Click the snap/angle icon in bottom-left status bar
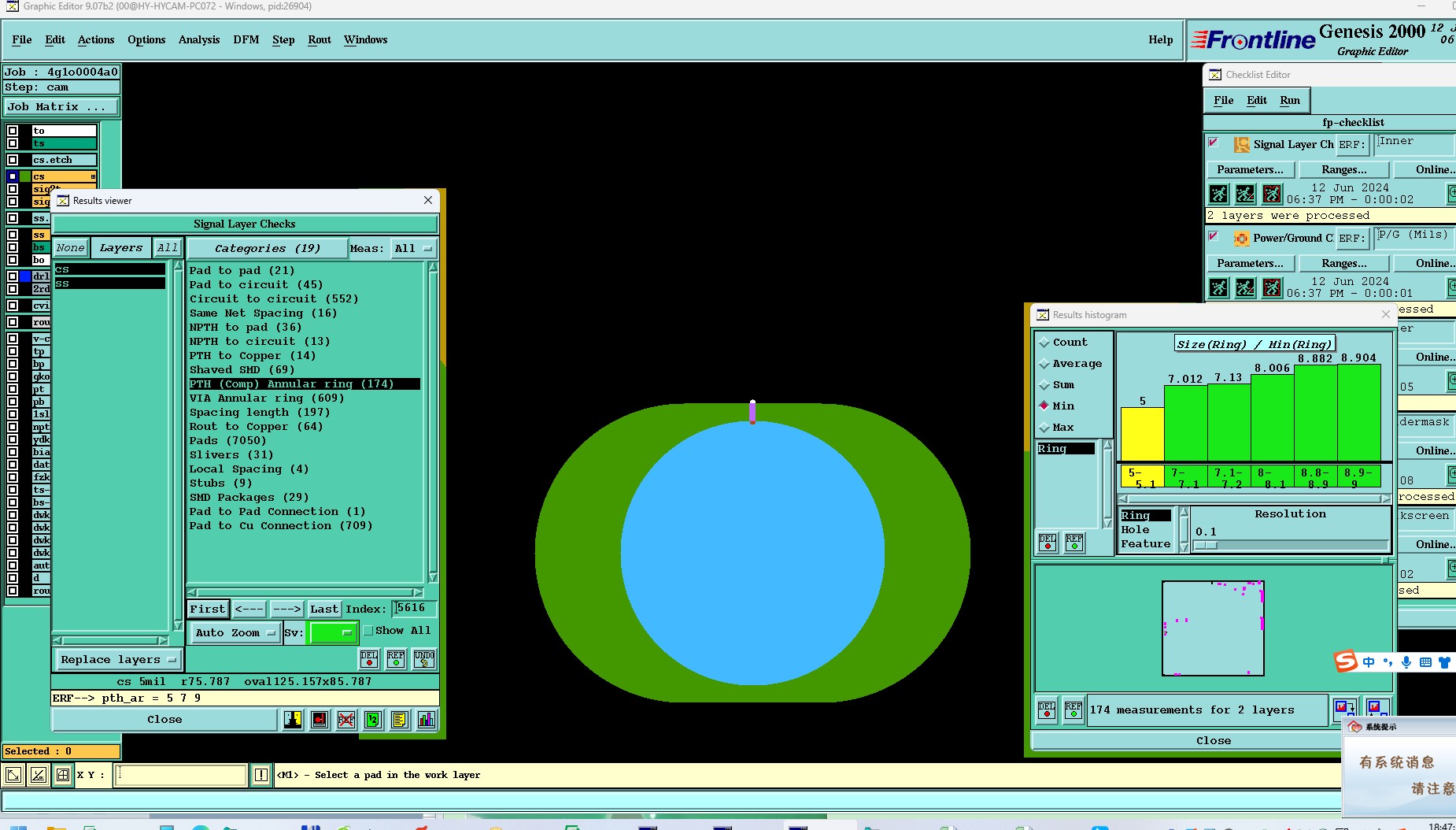Screen dimensions: 1456x830 click(39, 776)
